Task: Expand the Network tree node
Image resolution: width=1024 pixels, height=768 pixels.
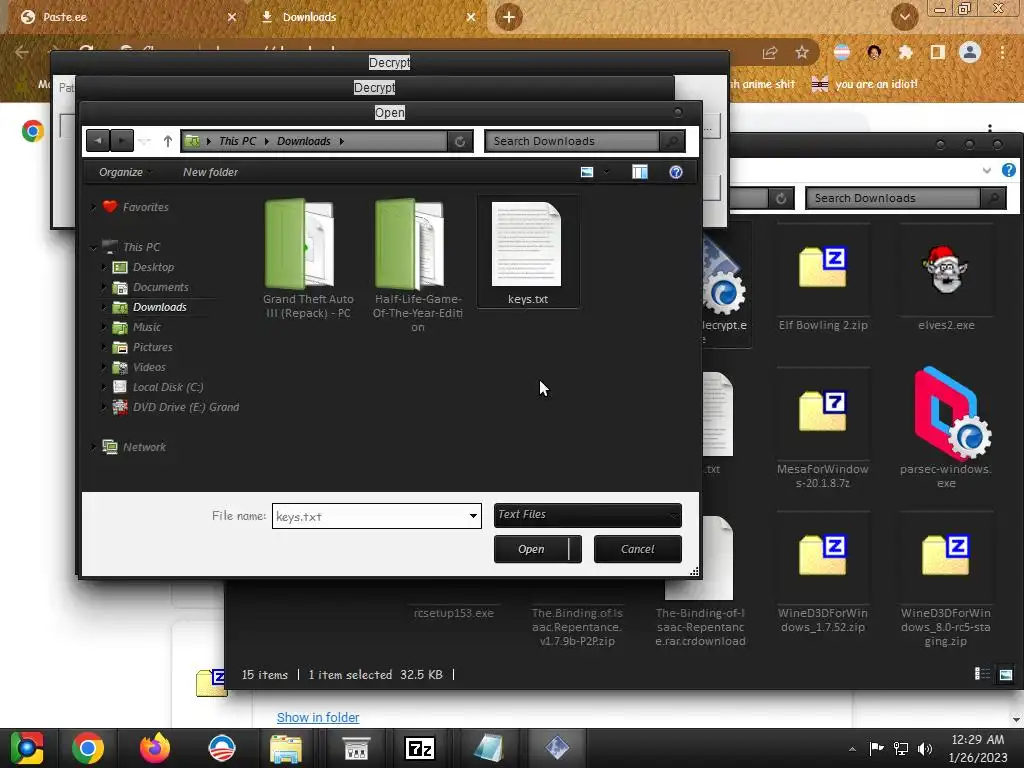Action: [x=93, y=447]
